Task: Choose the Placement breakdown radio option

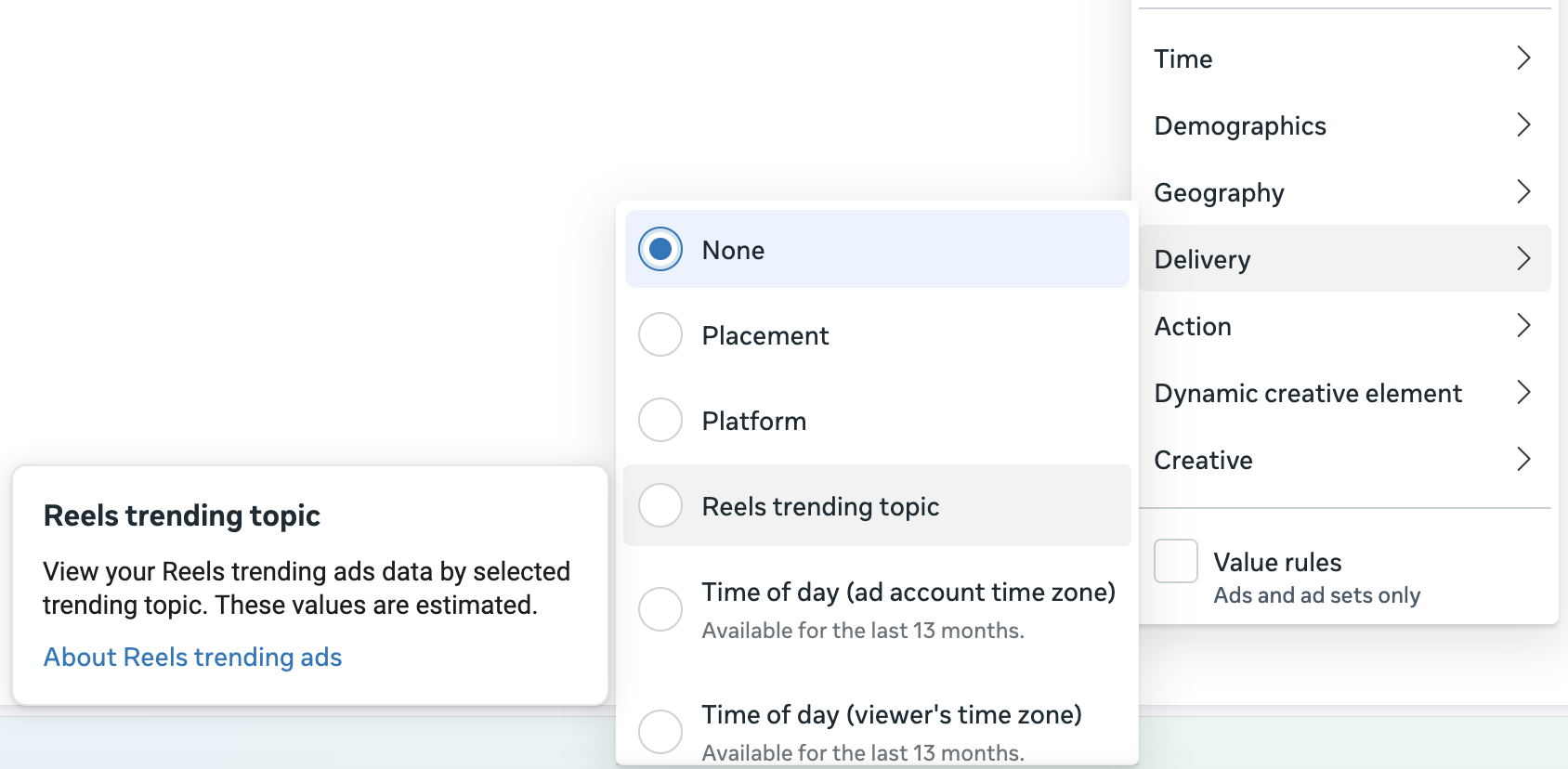Action: coord(660,334)
